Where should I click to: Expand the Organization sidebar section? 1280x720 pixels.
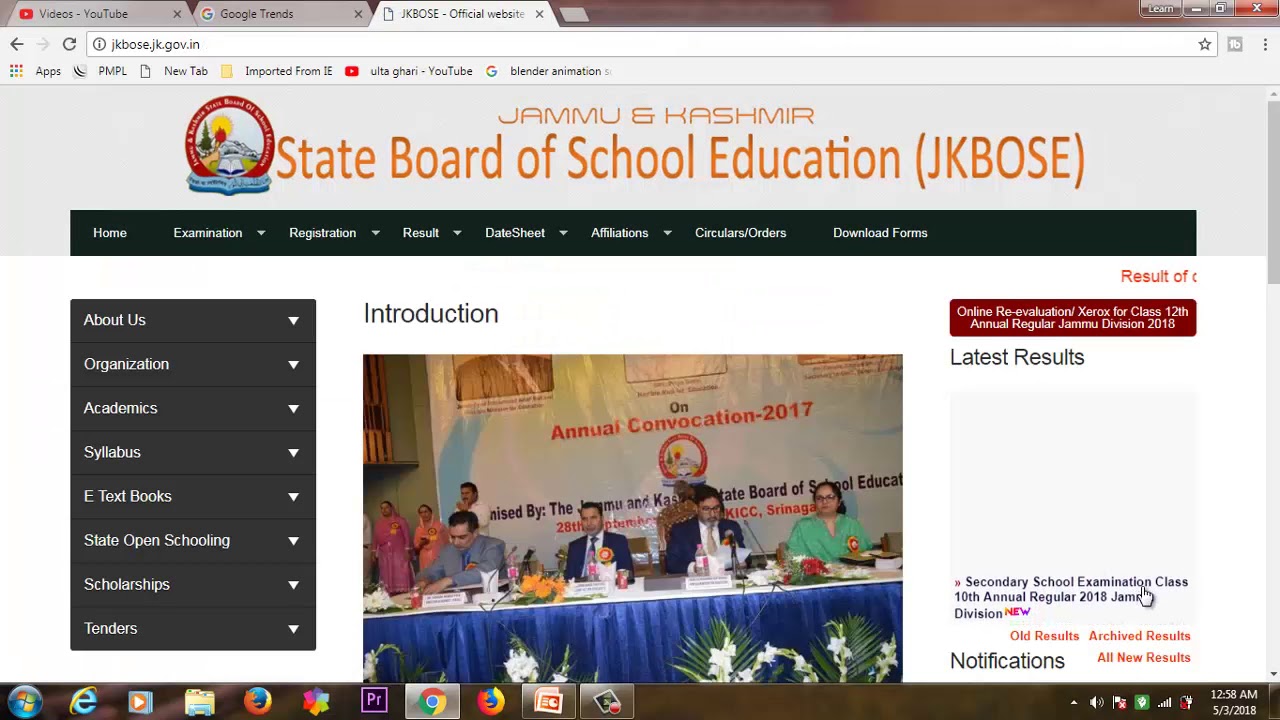tap(193, 364)
